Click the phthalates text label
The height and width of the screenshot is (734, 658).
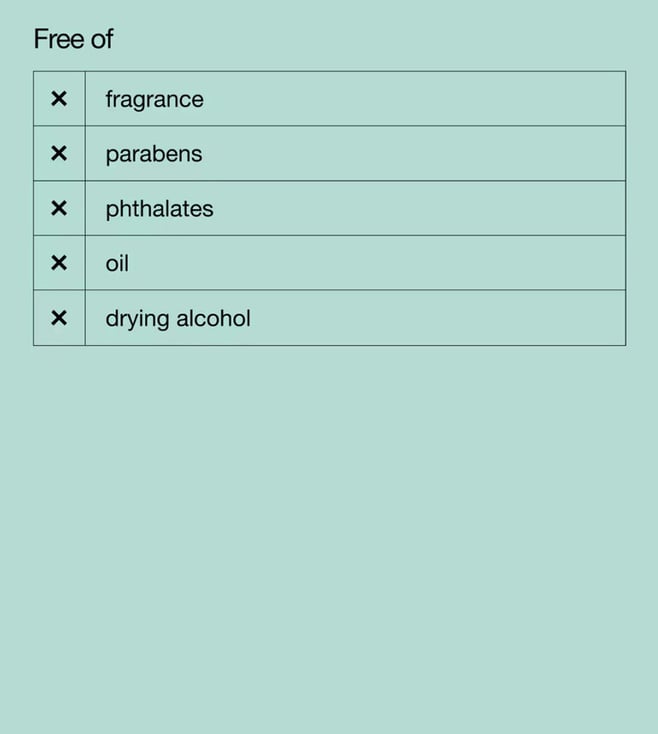[160, 209]
